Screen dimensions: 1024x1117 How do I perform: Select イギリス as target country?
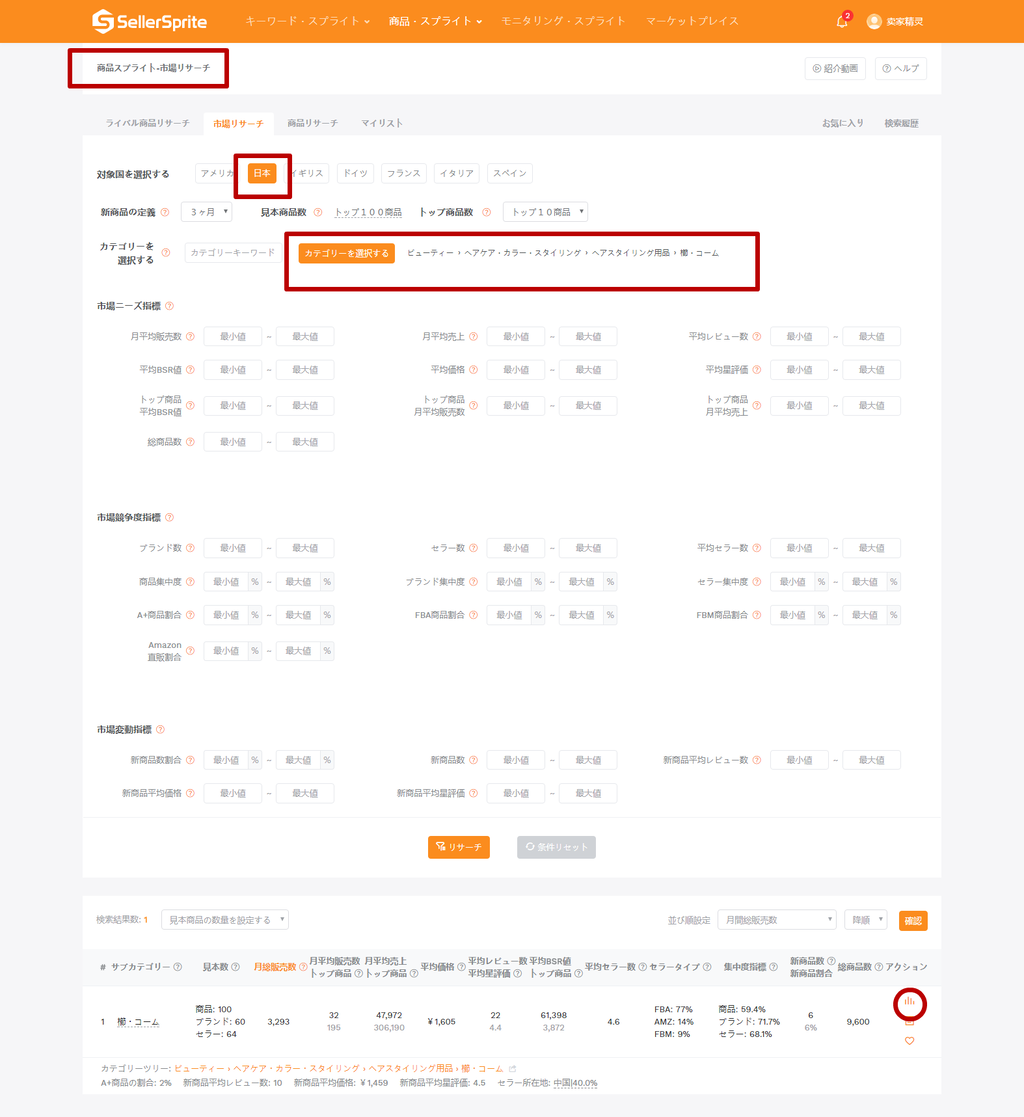coord(307,173)
